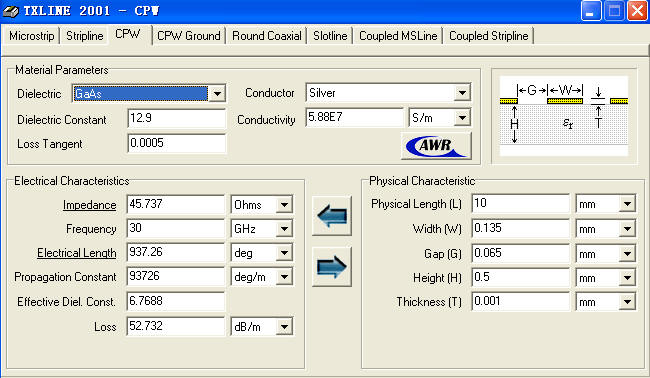Click the Thickness (T) field 0.001
Screen dimensions: 650x378
521,301
